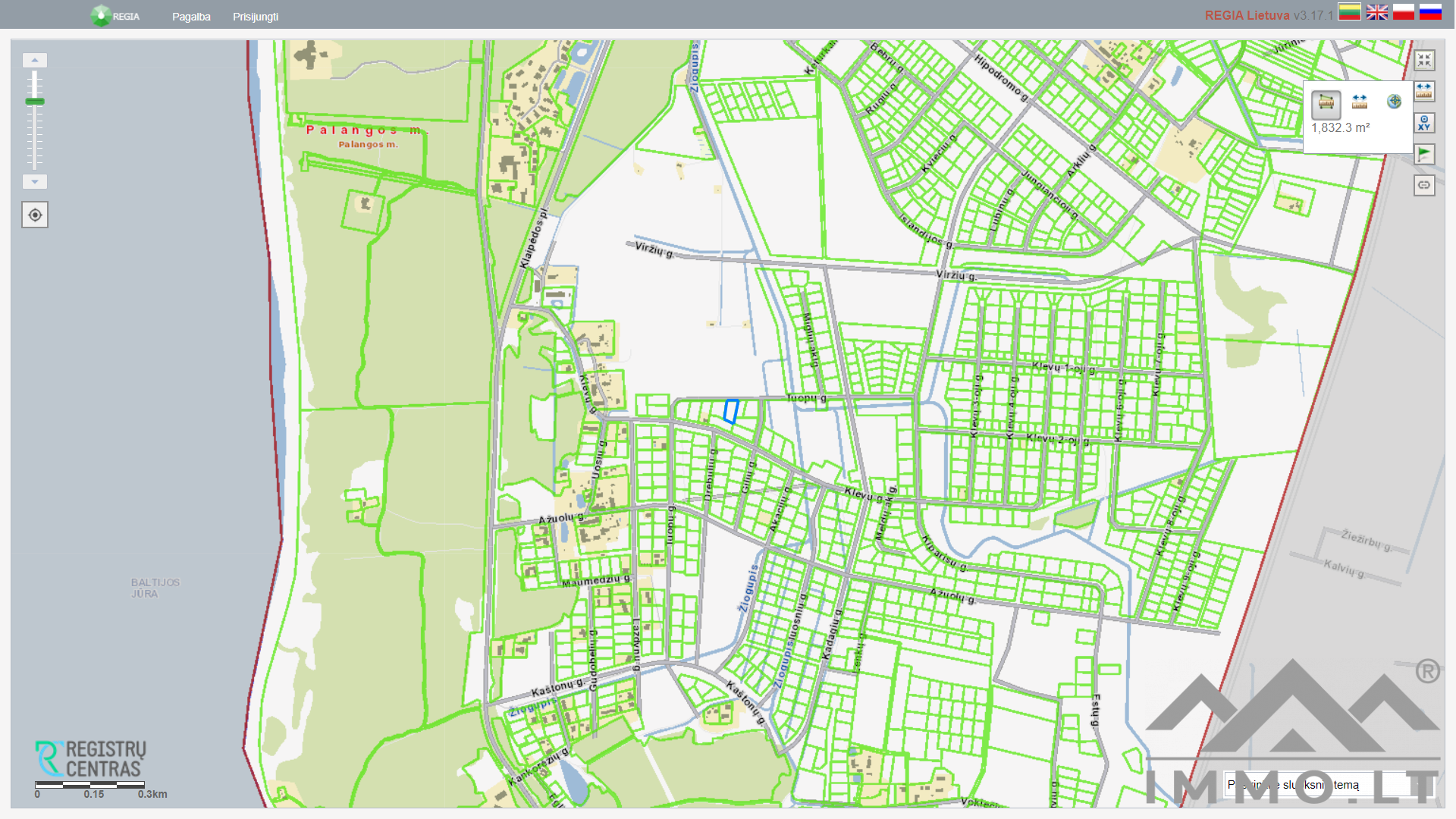The image size is (1456, 819).
Task: Switch language to Russian flag
Action: click(1430, 12)
